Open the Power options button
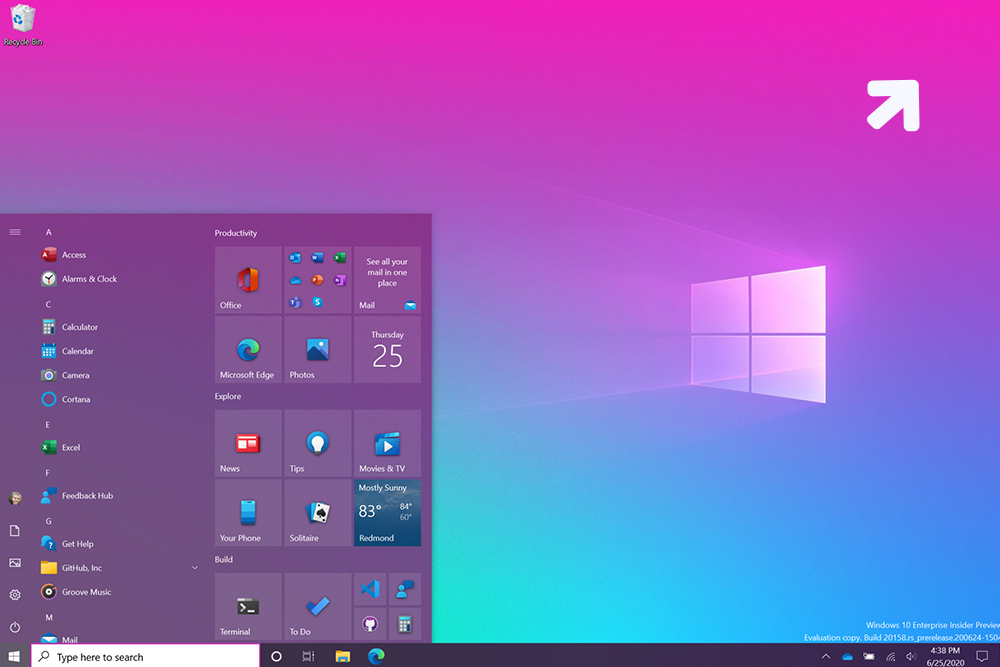Screen dimensions: 1000x667 15,627
